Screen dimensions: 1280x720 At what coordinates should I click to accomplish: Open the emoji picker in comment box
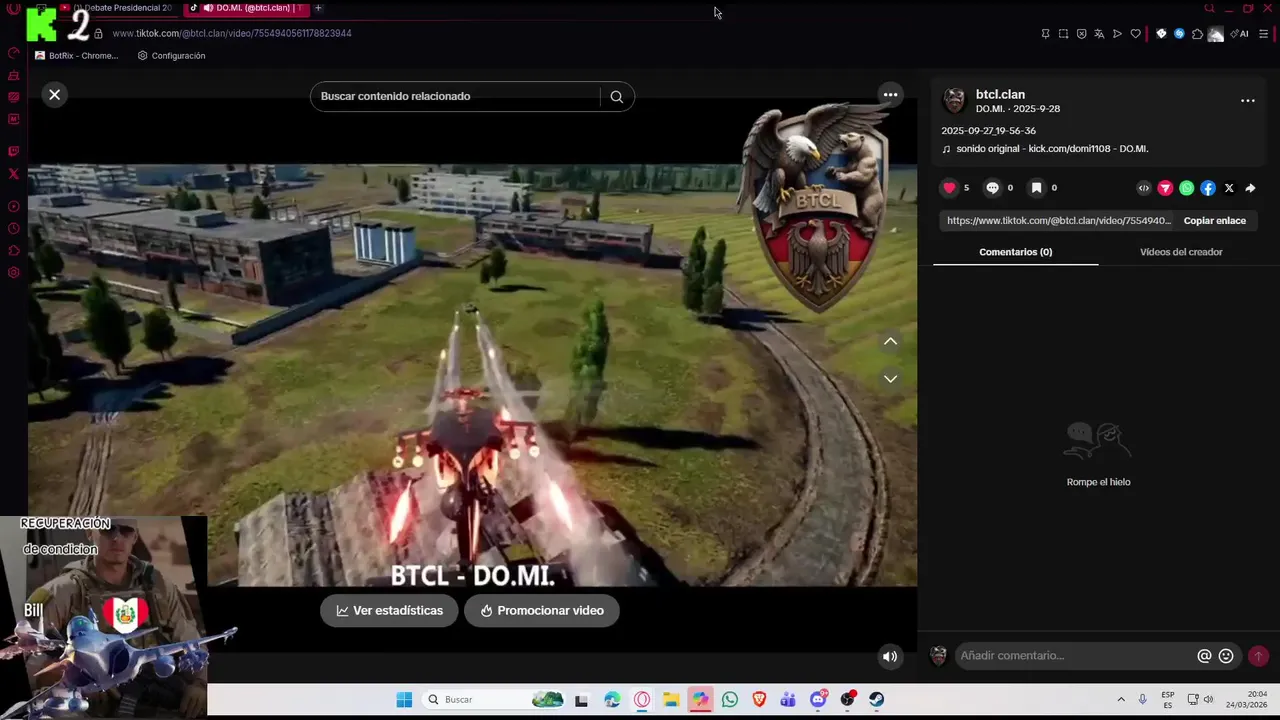(x=1226, y=656)
